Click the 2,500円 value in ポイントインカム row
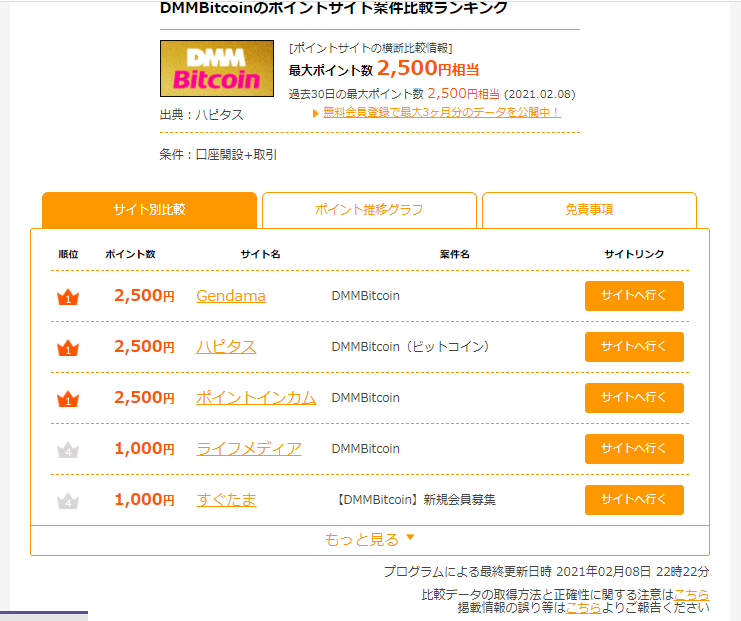741x621 pixels. [x=145, y=398]
